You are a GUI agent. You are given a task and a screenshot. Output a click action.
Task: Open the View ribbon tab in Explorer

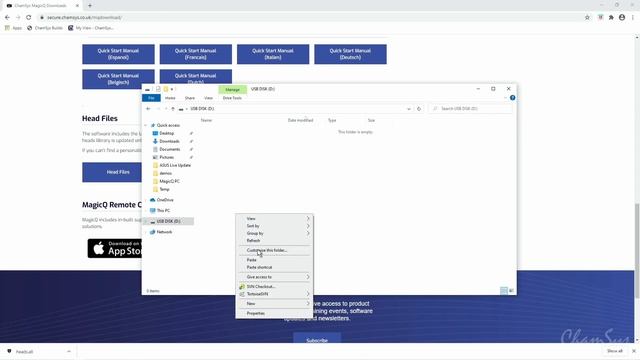click(x=209, y=98)
